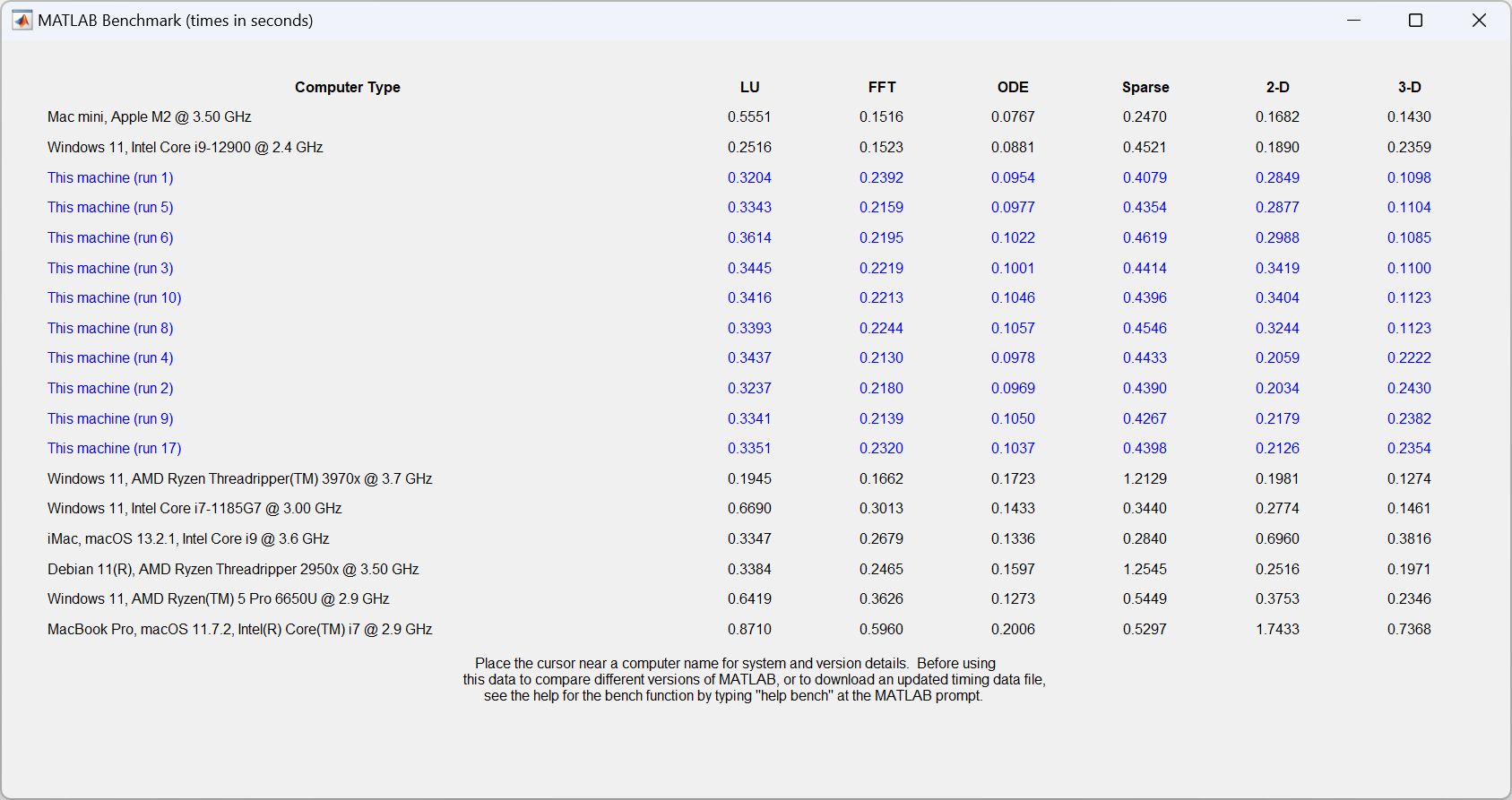The width and height of the screenshot is (1512, 800).
Task: Click This machine (run 3) entry
Action: [x=110, y=268]
